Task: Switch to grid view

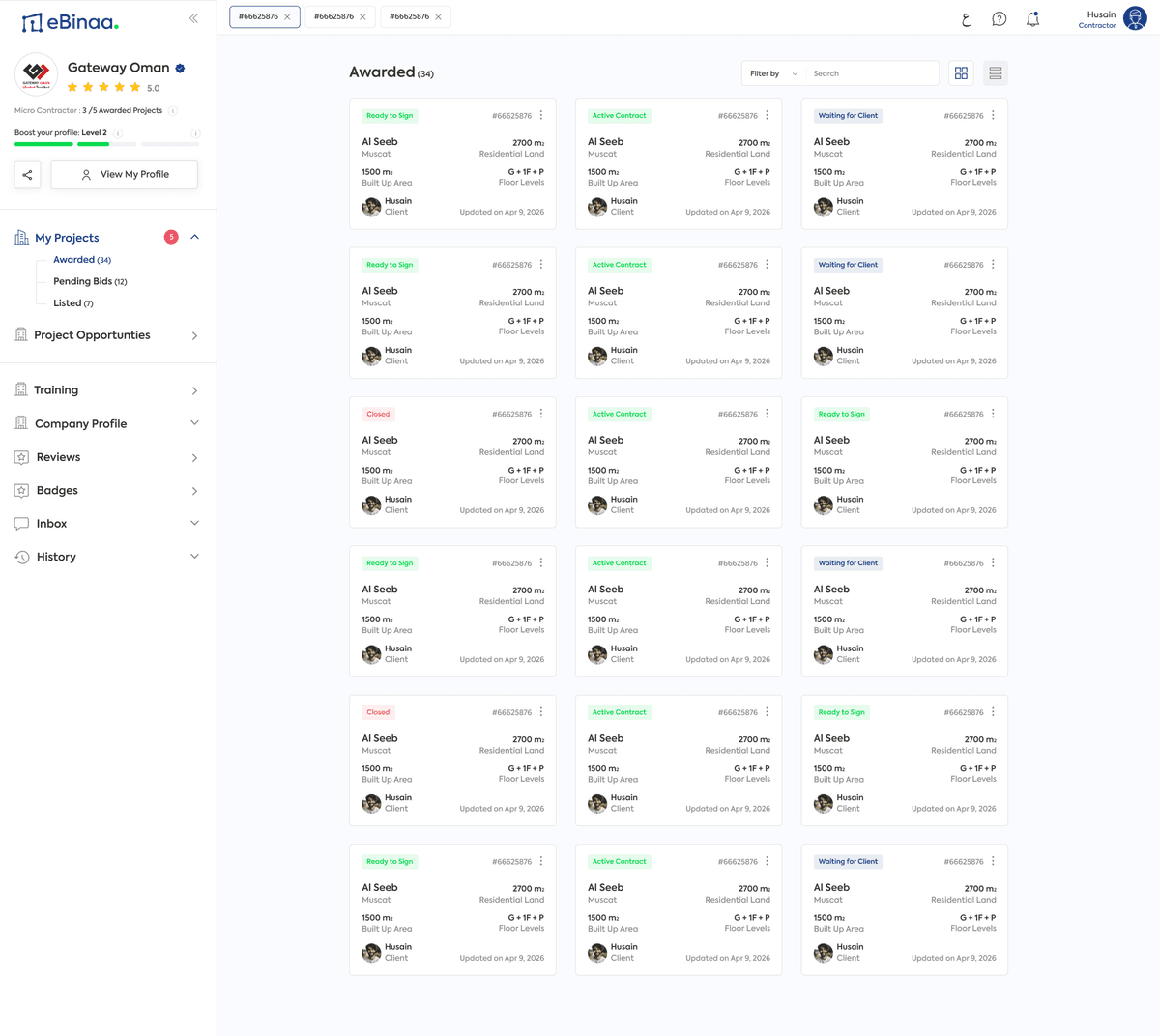Action: tap(961, 73)
